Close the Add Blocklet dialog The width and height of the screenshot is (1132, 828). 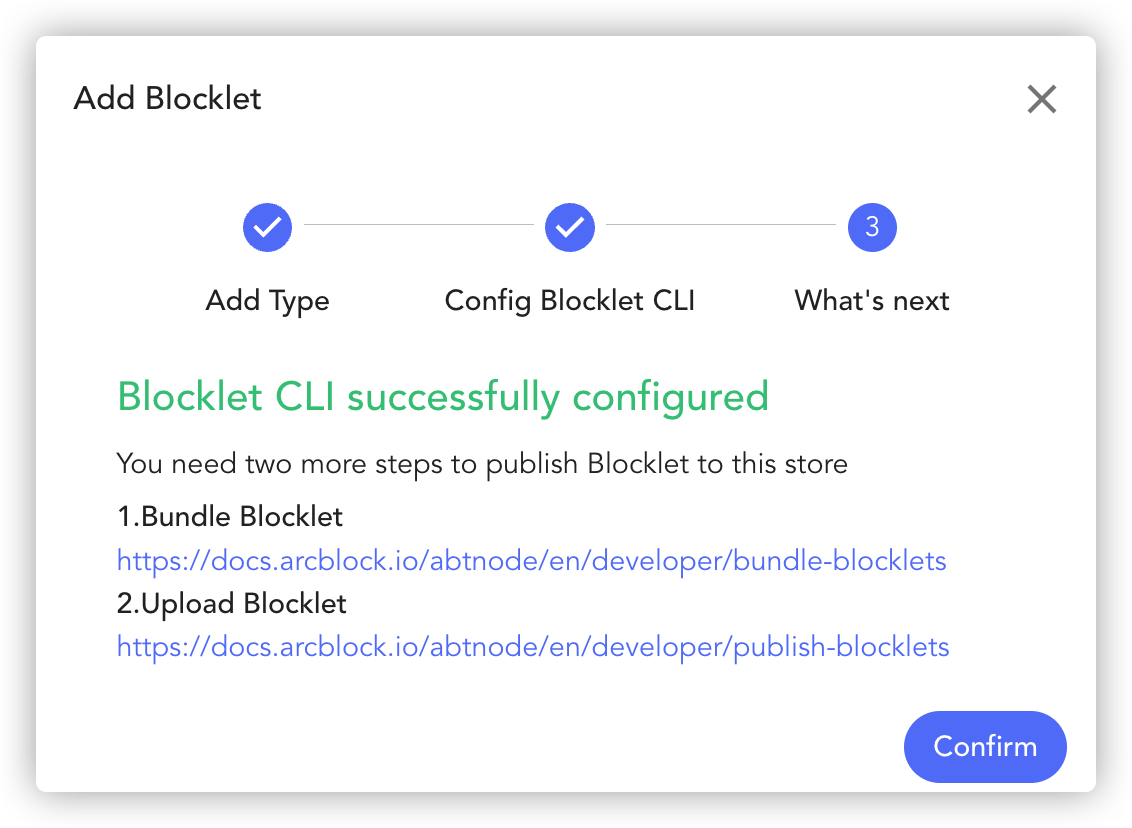point(1042,99)
